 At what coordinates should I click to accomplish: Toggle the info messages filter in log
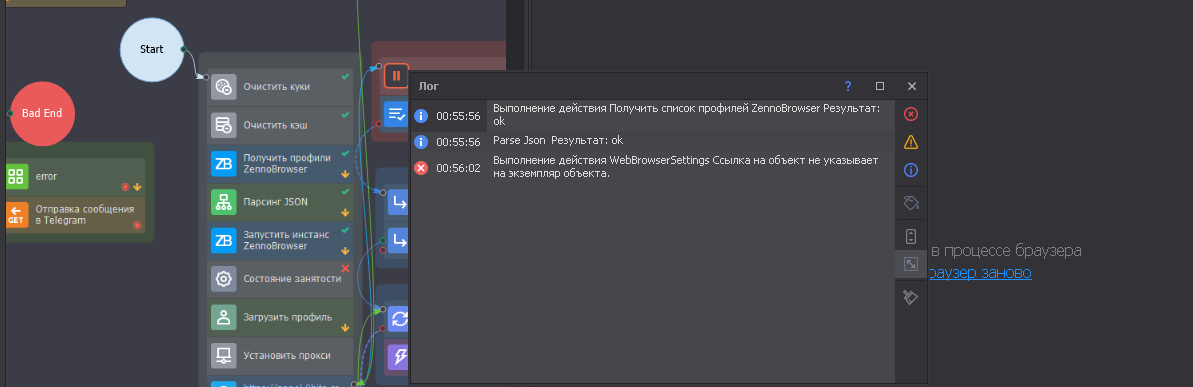911,170
